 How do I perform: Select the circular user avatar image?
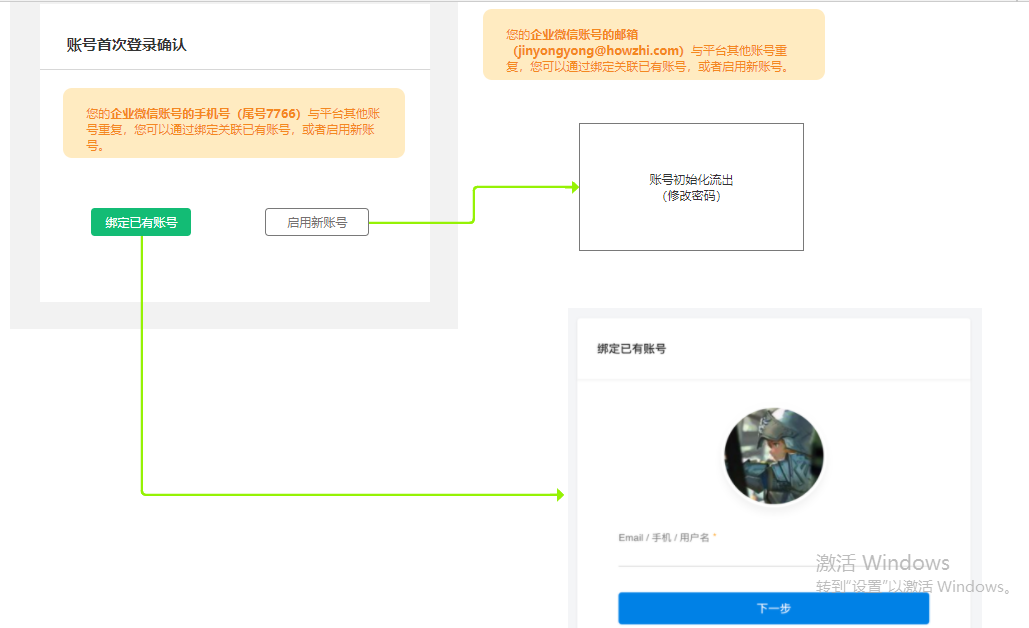(774, 456)
